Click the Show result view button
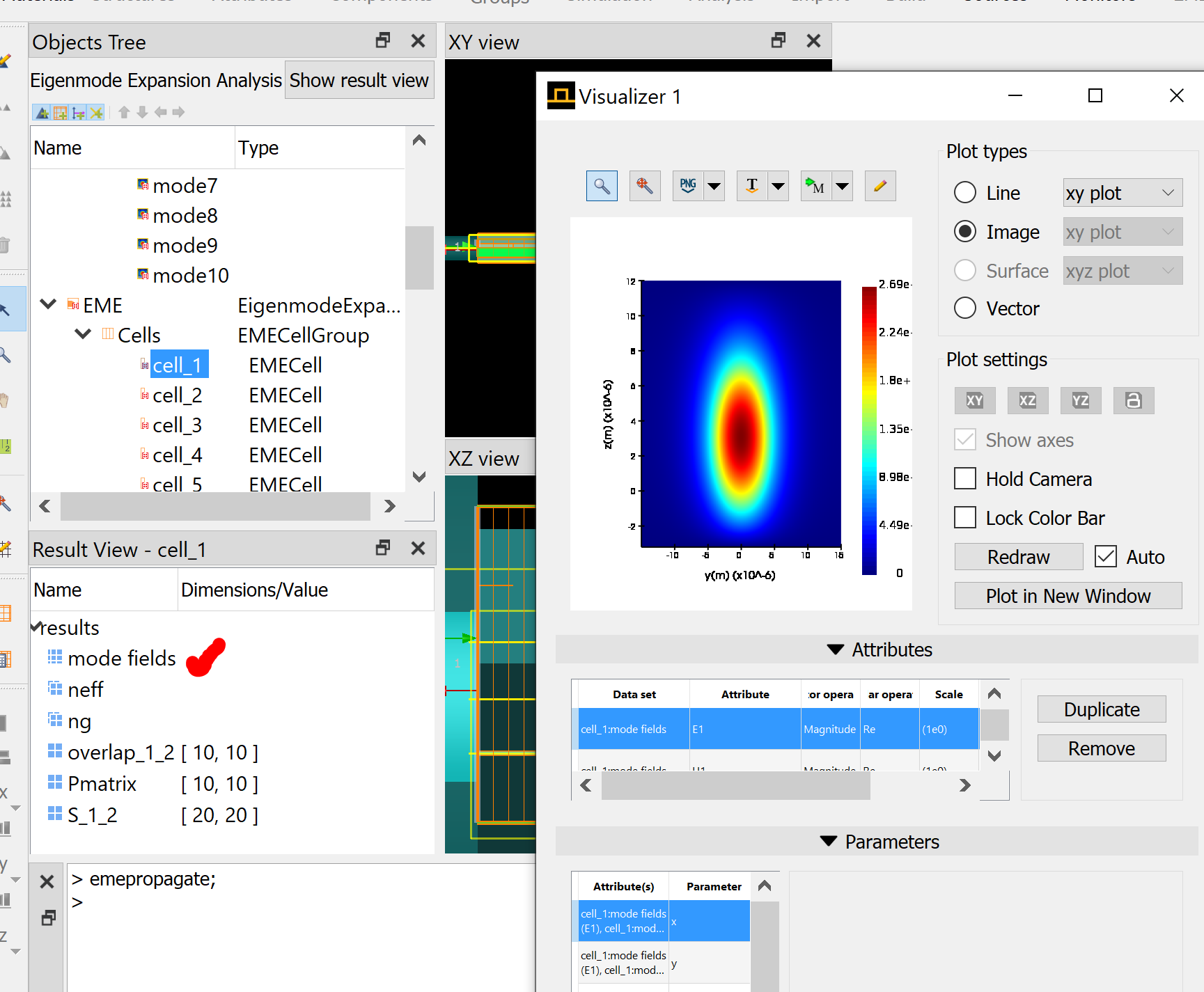The width and height of the screenshot is (1204, 992). 359,81
